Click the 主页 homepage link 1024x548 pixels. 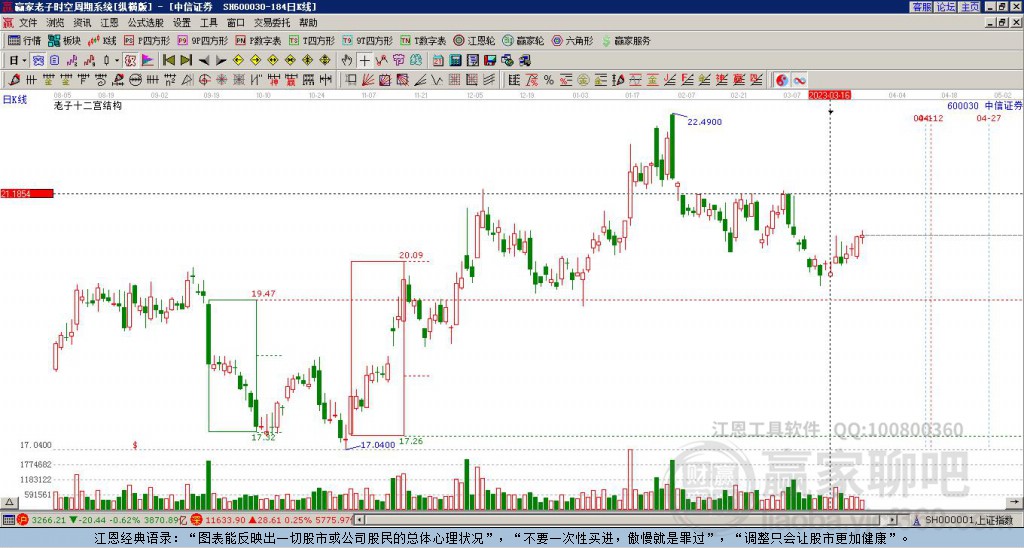(x=970, y=7)
